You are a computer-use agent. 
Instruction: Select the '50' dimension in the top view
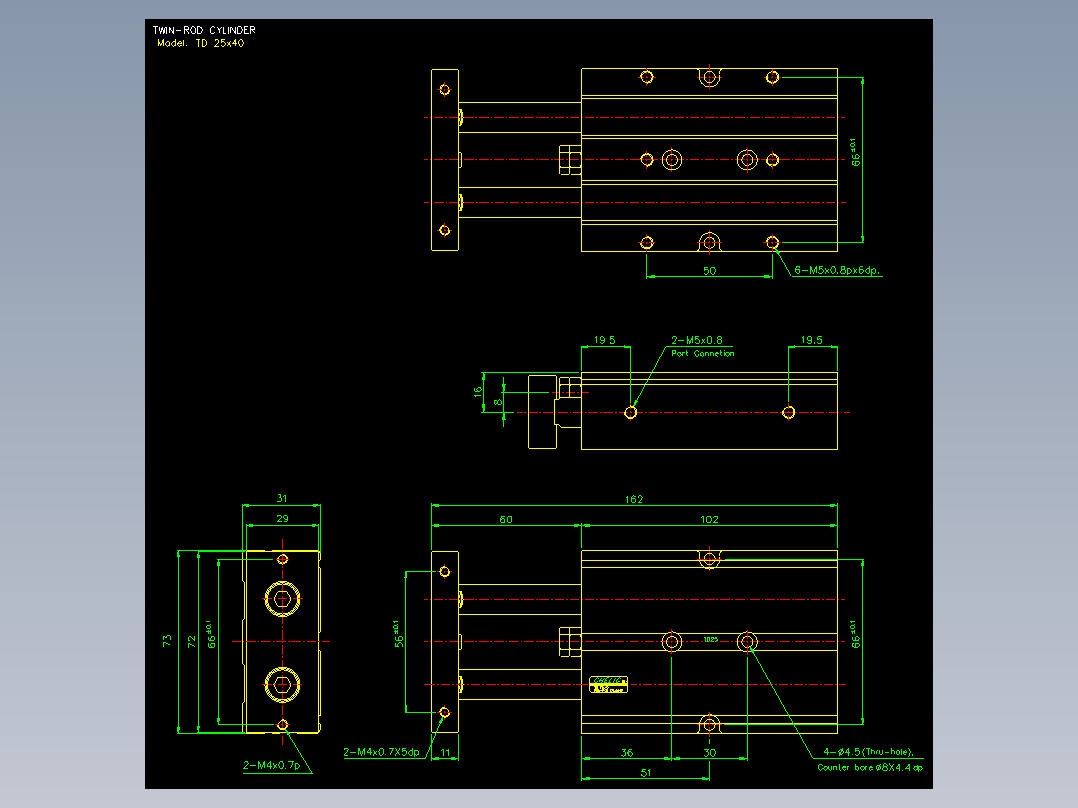(x=710, y=271)
